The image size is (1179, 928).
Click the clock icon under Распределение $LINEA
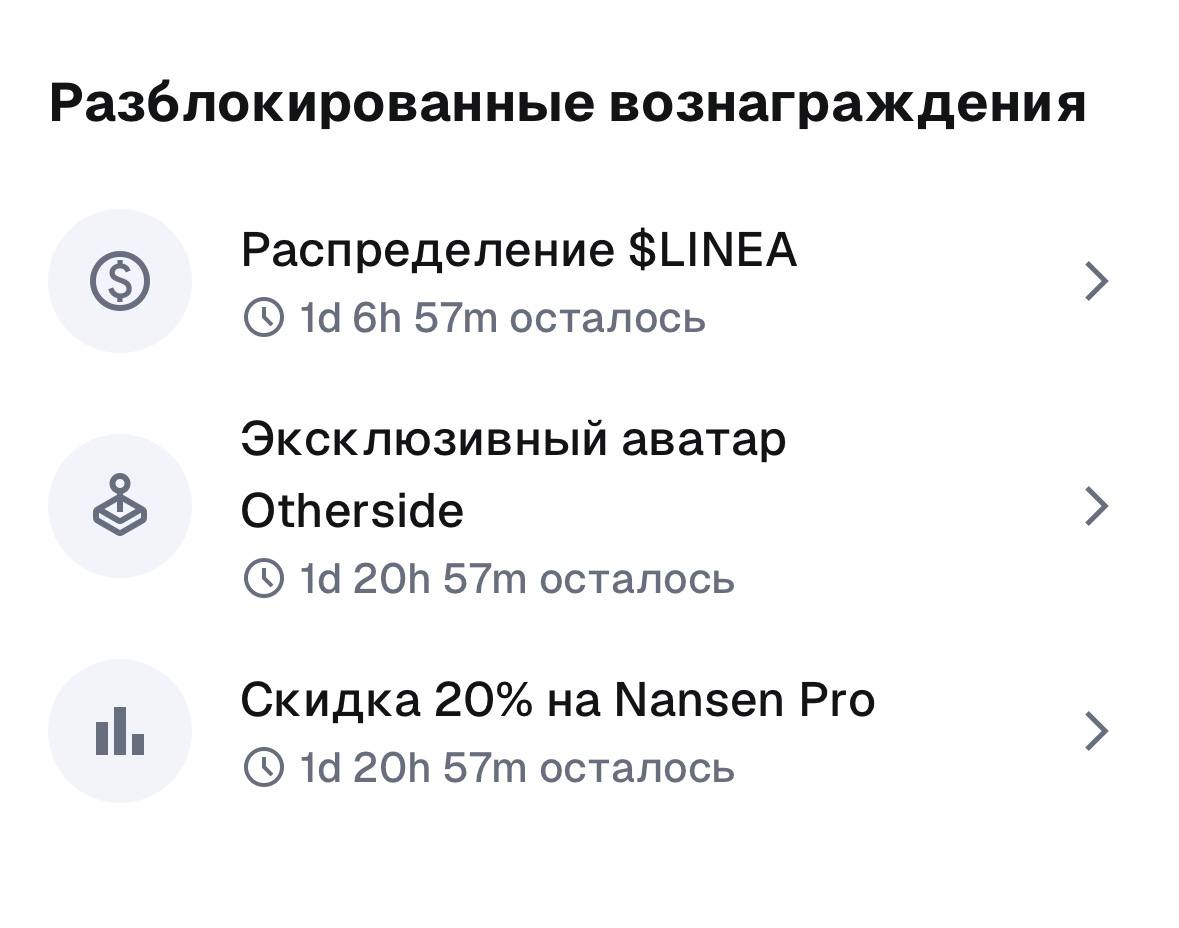pyautogui.click(x=264, y=318)
